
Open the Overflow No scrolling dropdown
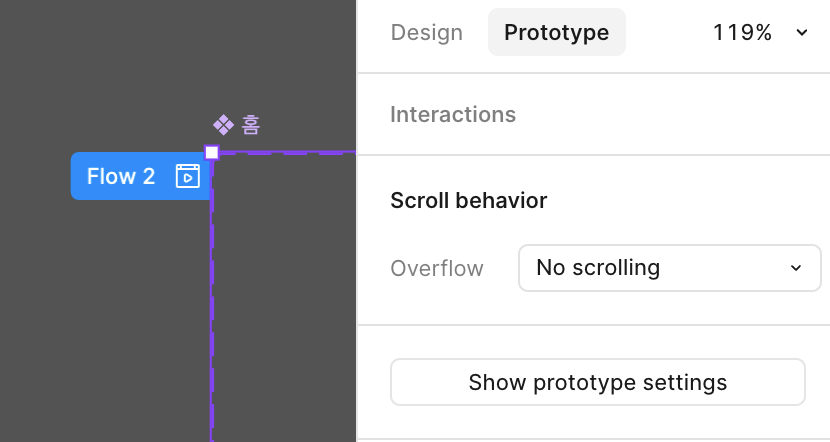pos(670,268)
